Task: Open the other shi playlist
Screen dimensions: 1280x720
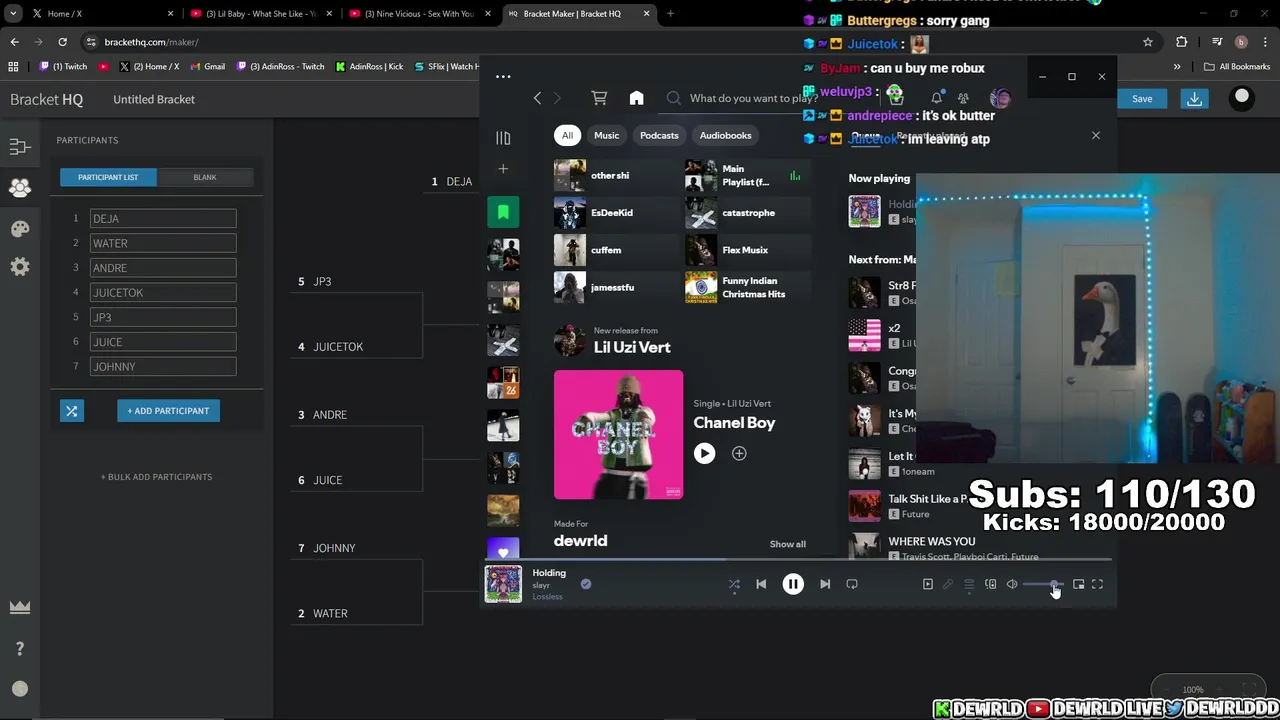Action: pyautogui.click(x=617, y=175)
